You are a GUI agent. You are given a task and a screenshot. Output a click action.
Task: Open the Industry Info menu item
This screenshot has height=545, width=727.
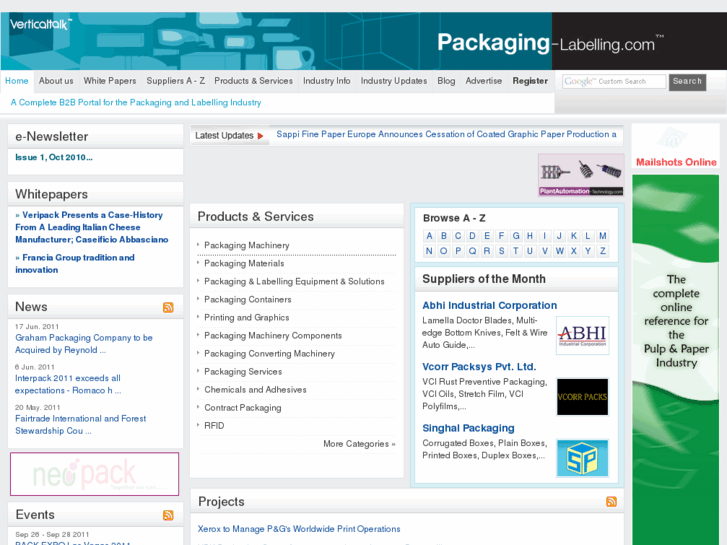click(x=327, y=81)
